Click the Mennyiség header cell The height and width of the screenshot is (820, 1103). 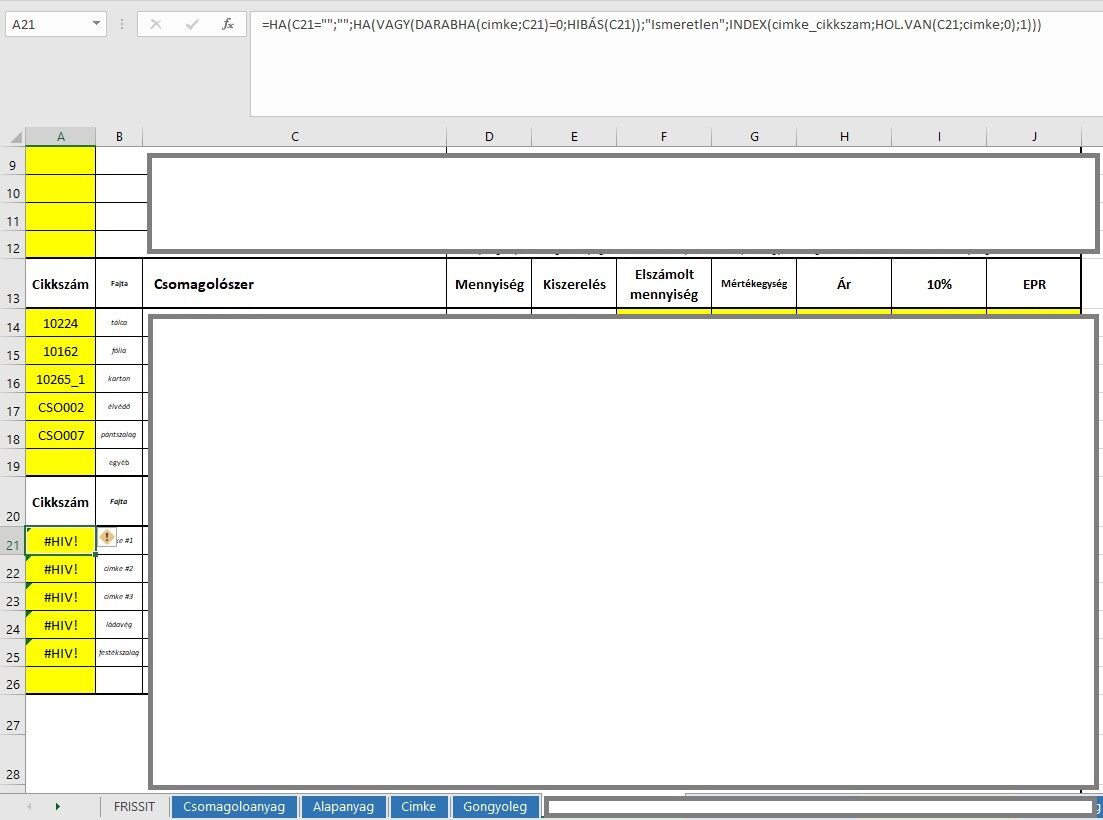pos(489,284)
